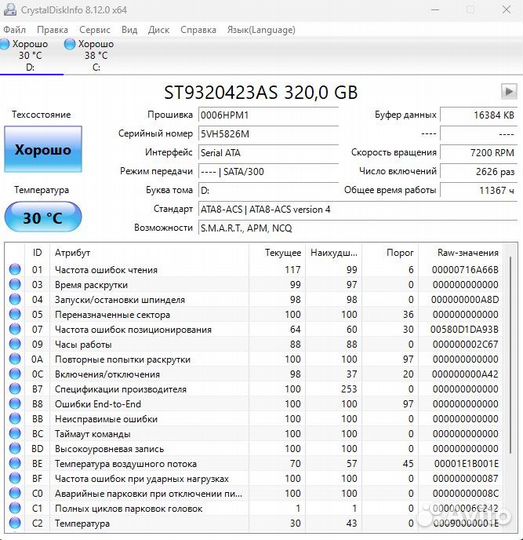Screen dimensions: 523x540
Task: Open the Язык(Language) menu
Action: coord(261,30)
